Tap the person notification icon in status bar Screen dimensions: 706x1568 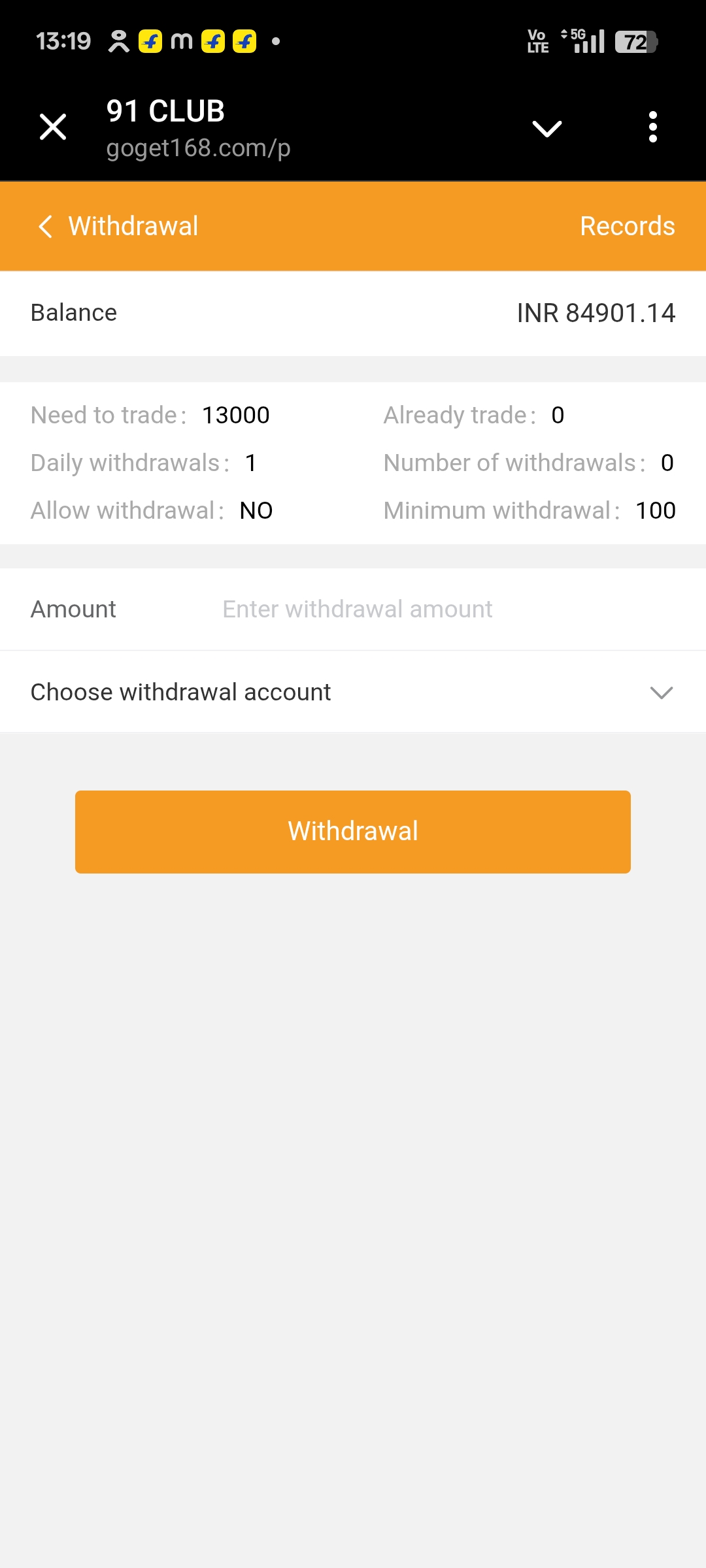pyautogui.click(x=118, y=41)
